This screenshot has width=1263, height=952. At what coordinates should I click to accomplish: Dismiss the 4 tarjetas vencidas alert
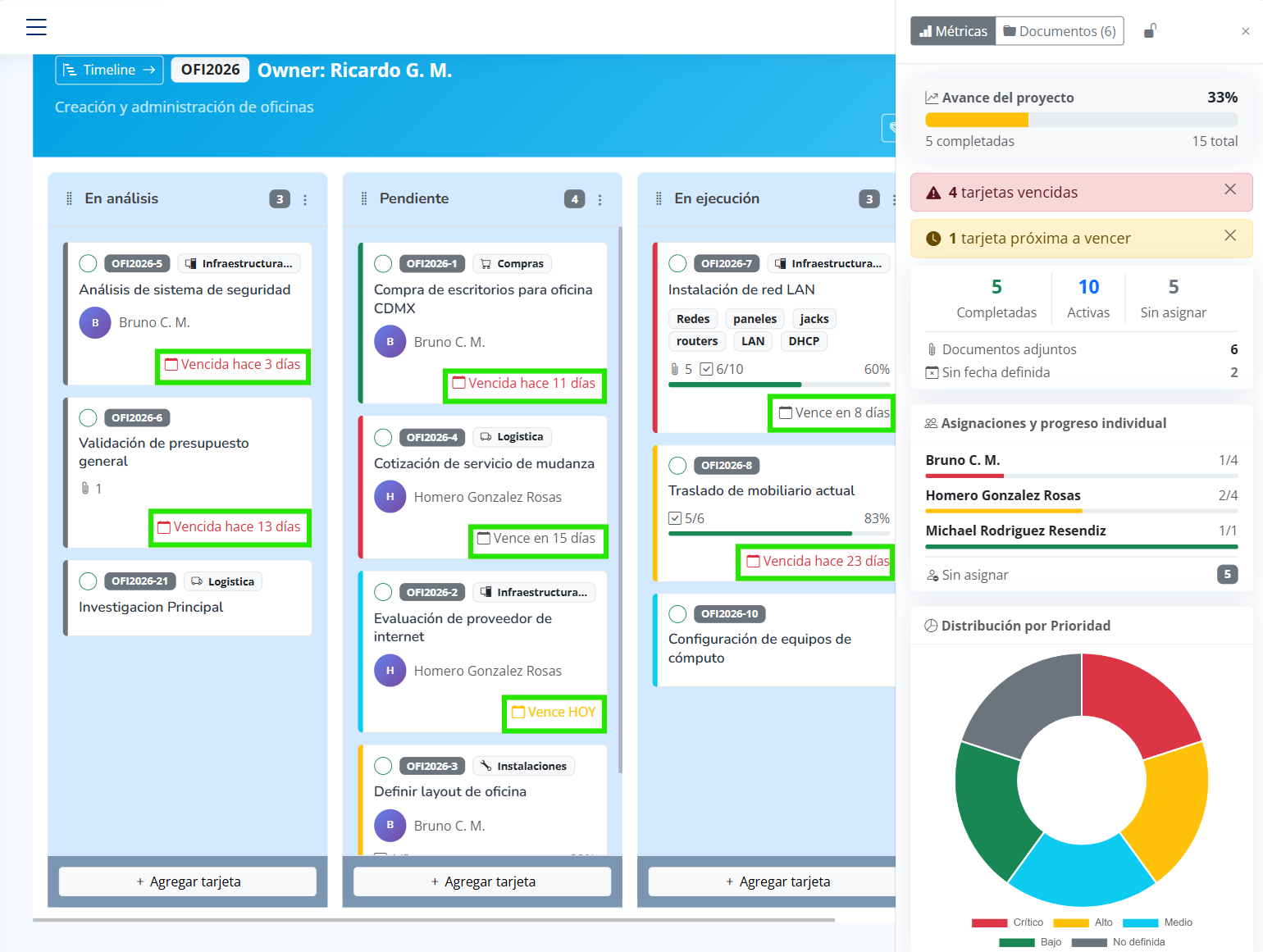[1229, 189]
